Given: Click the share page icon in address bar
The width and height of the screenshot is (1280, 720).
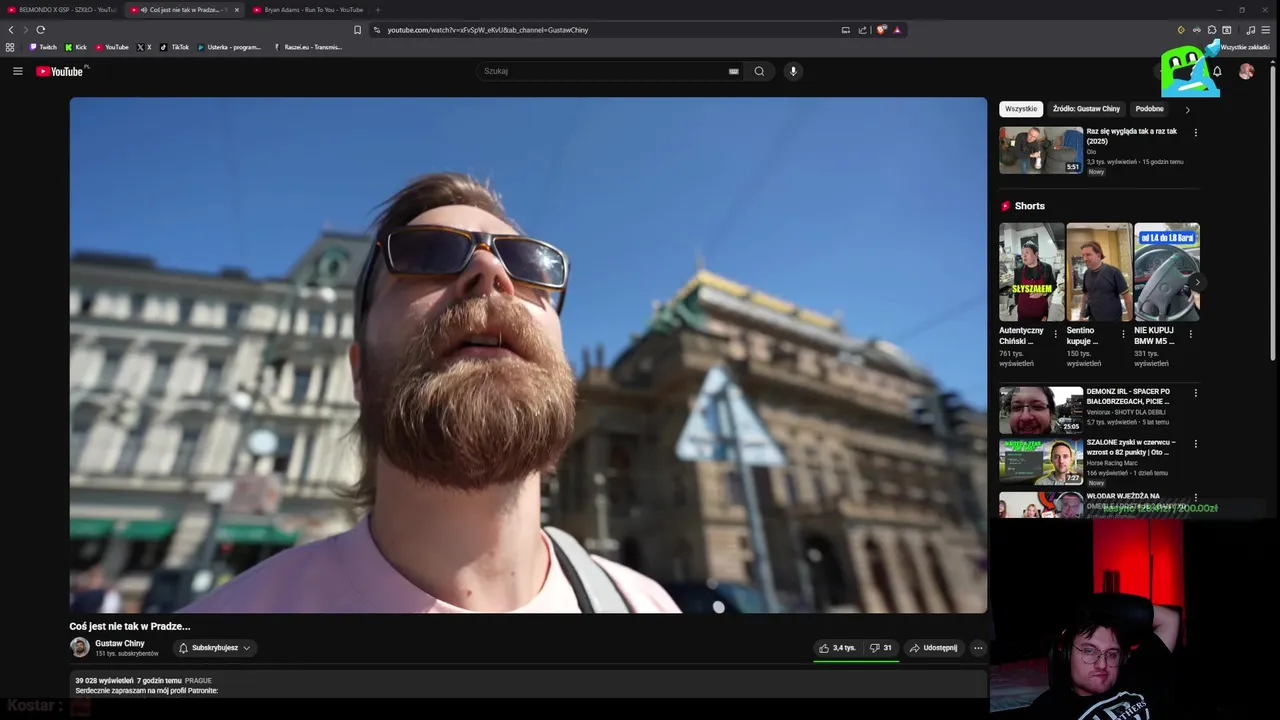Looking at the screenshot, I should (x=862, y=30).
